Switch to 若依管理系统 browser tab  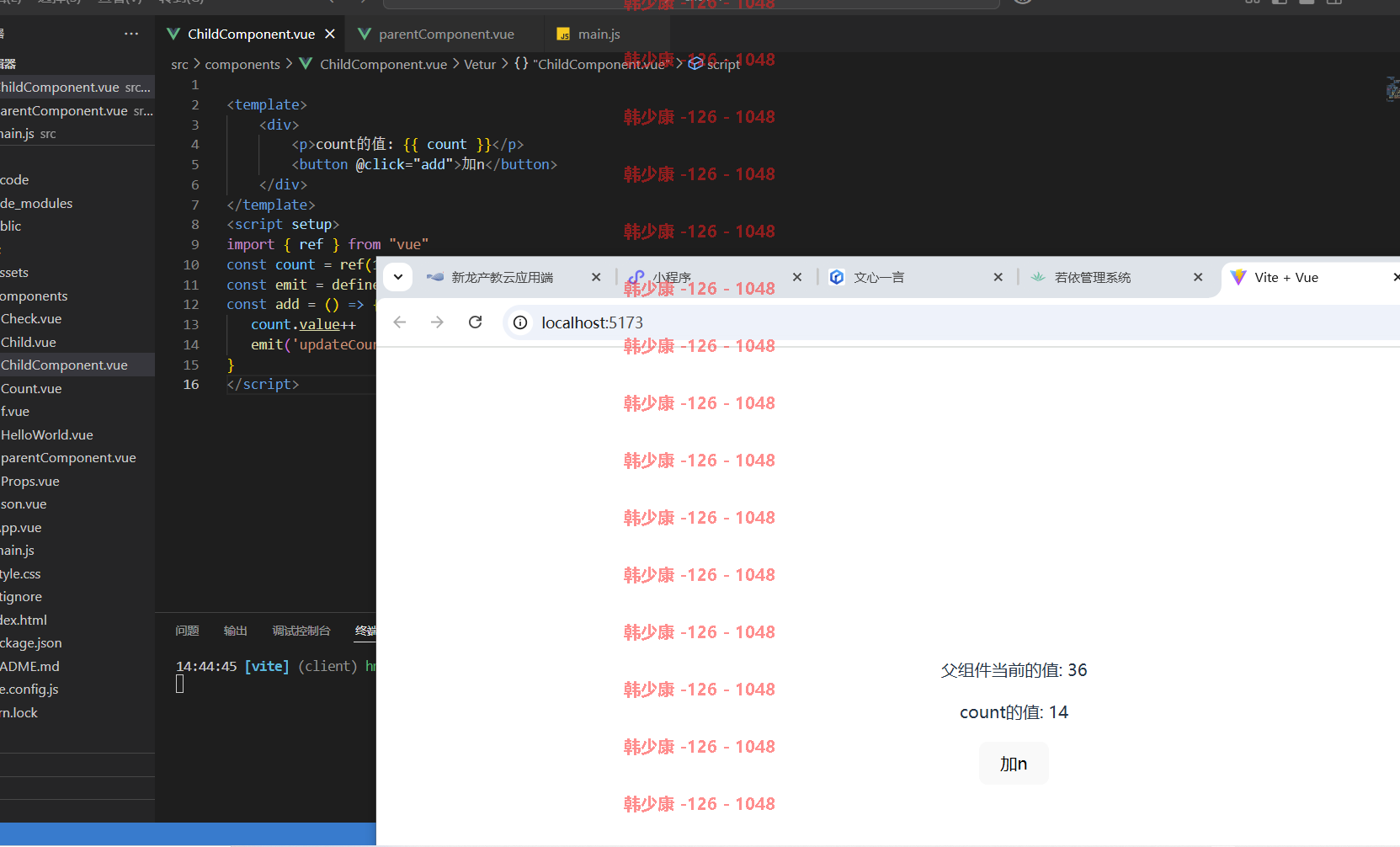(x=1092, y=277)
